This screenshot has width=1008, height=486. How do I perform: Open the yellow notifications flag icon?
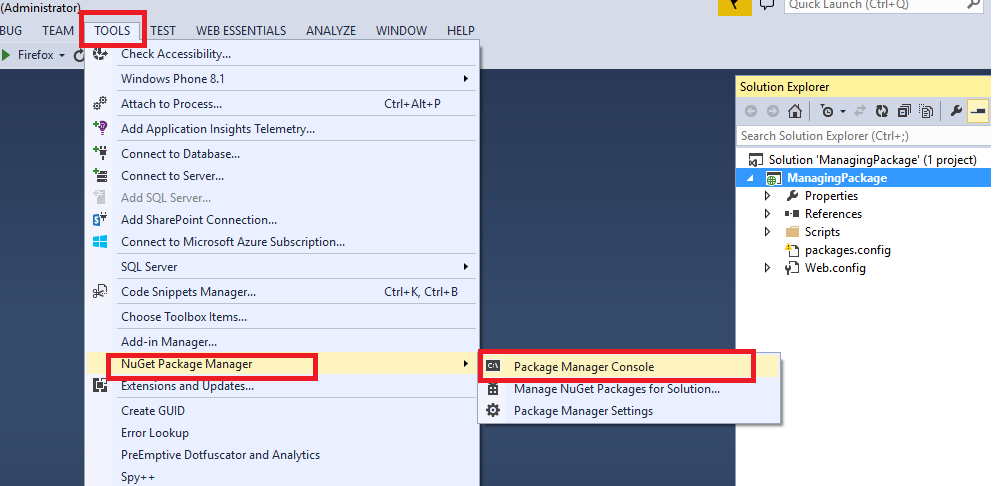tap(734, 6)
